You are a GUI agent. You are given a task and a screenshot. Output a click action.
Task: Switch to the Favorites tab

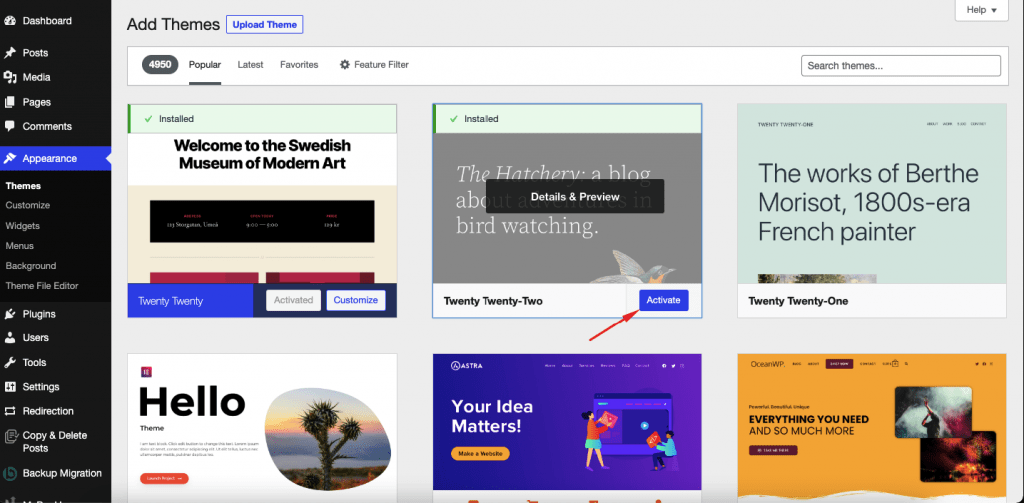pos(299,65)
